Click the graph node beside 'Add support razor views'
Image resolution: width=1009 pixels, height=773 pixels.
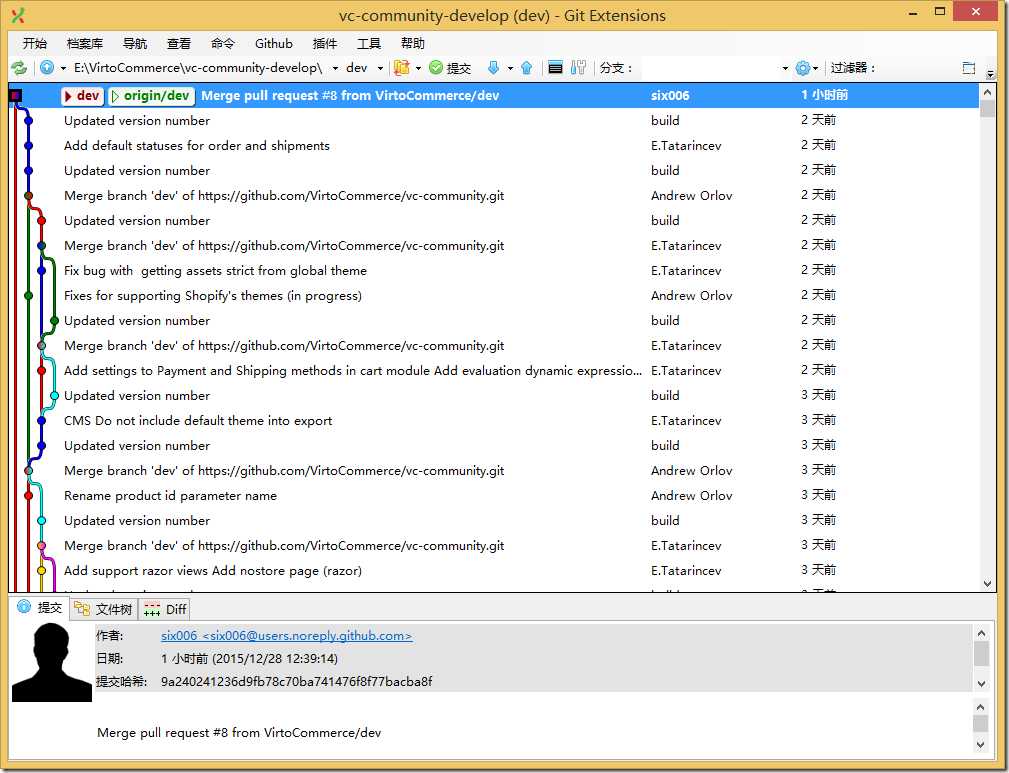(x=41, y=570)
